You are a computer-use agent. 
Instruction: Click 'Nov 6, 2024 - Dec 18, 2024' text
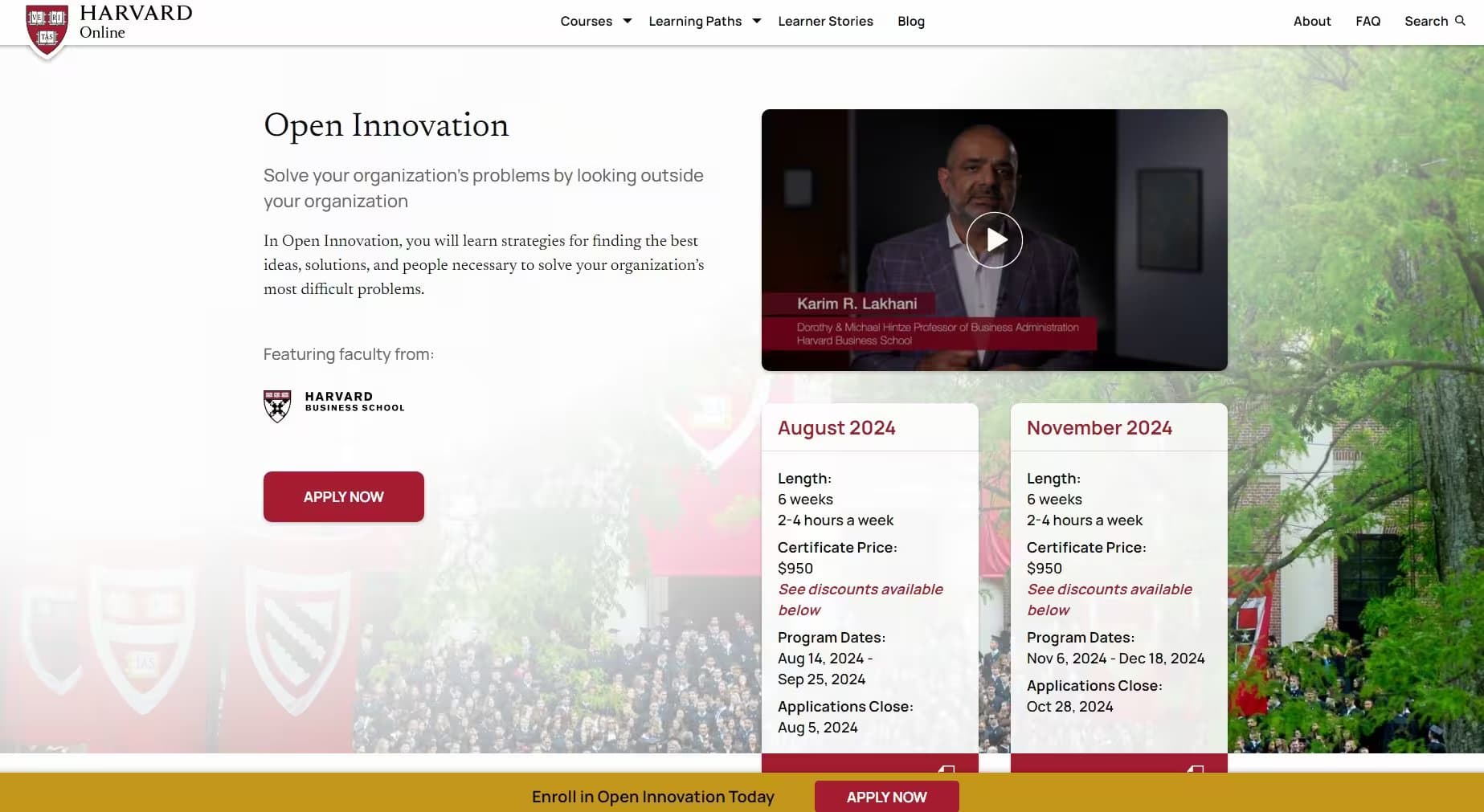pos(1115,659)
